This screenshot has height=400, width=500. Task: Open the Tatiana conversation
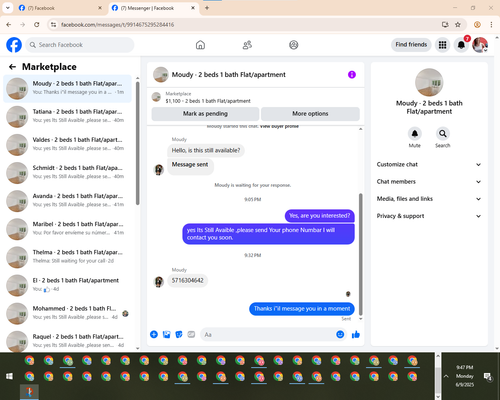coord(68,117)
